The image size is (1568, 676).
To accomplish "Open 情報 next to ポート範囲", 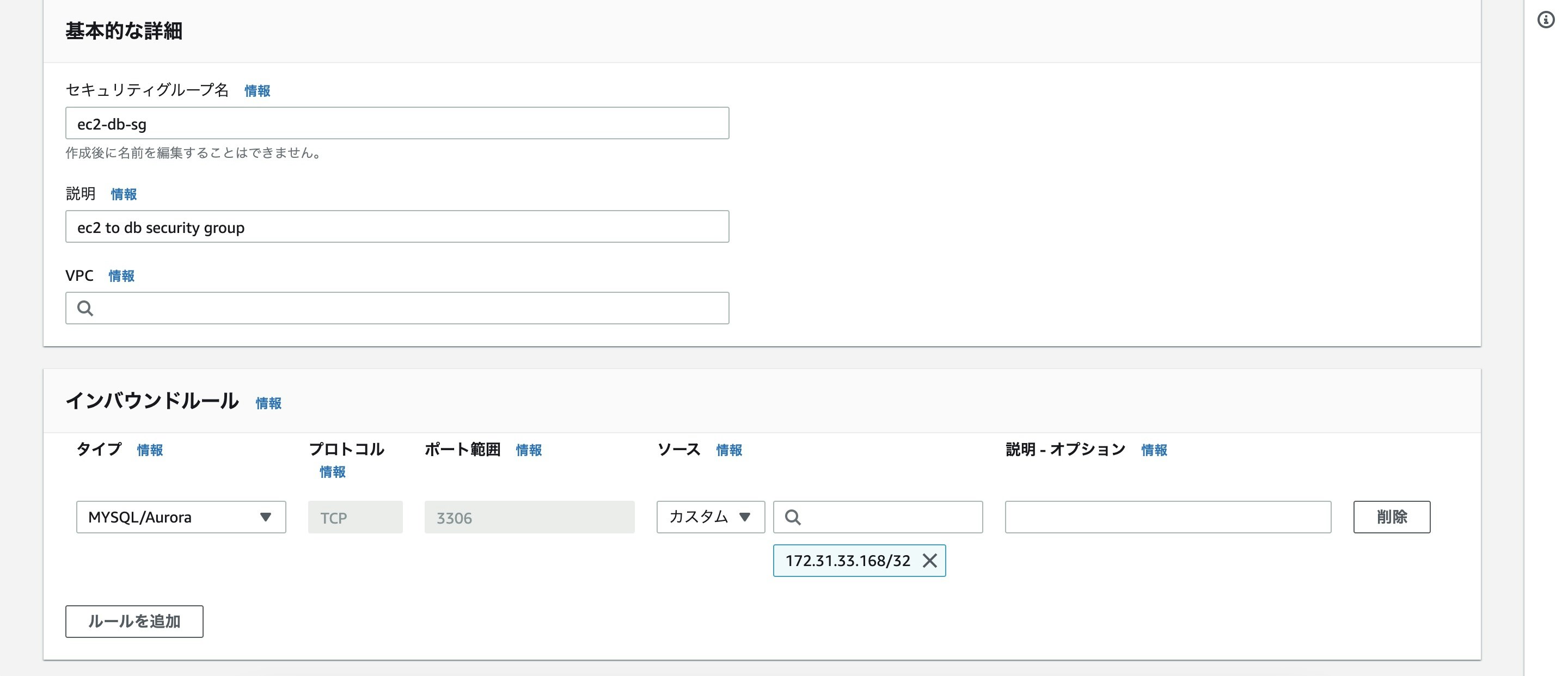I will click(528, 450).
